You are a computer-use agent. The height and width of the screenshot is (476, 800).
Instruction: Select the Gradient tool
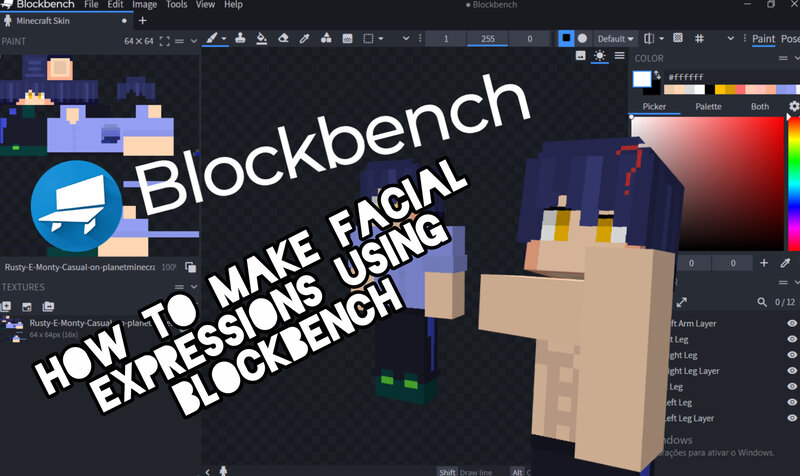(x=347, y=38)
